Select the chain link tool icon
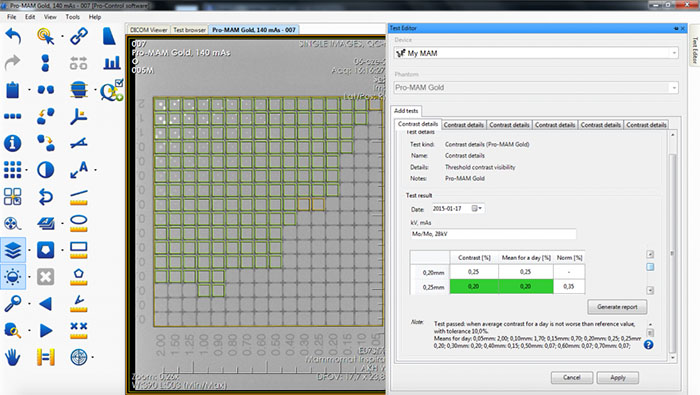Screen dimensions: 700x395 (x=79, y=36)
